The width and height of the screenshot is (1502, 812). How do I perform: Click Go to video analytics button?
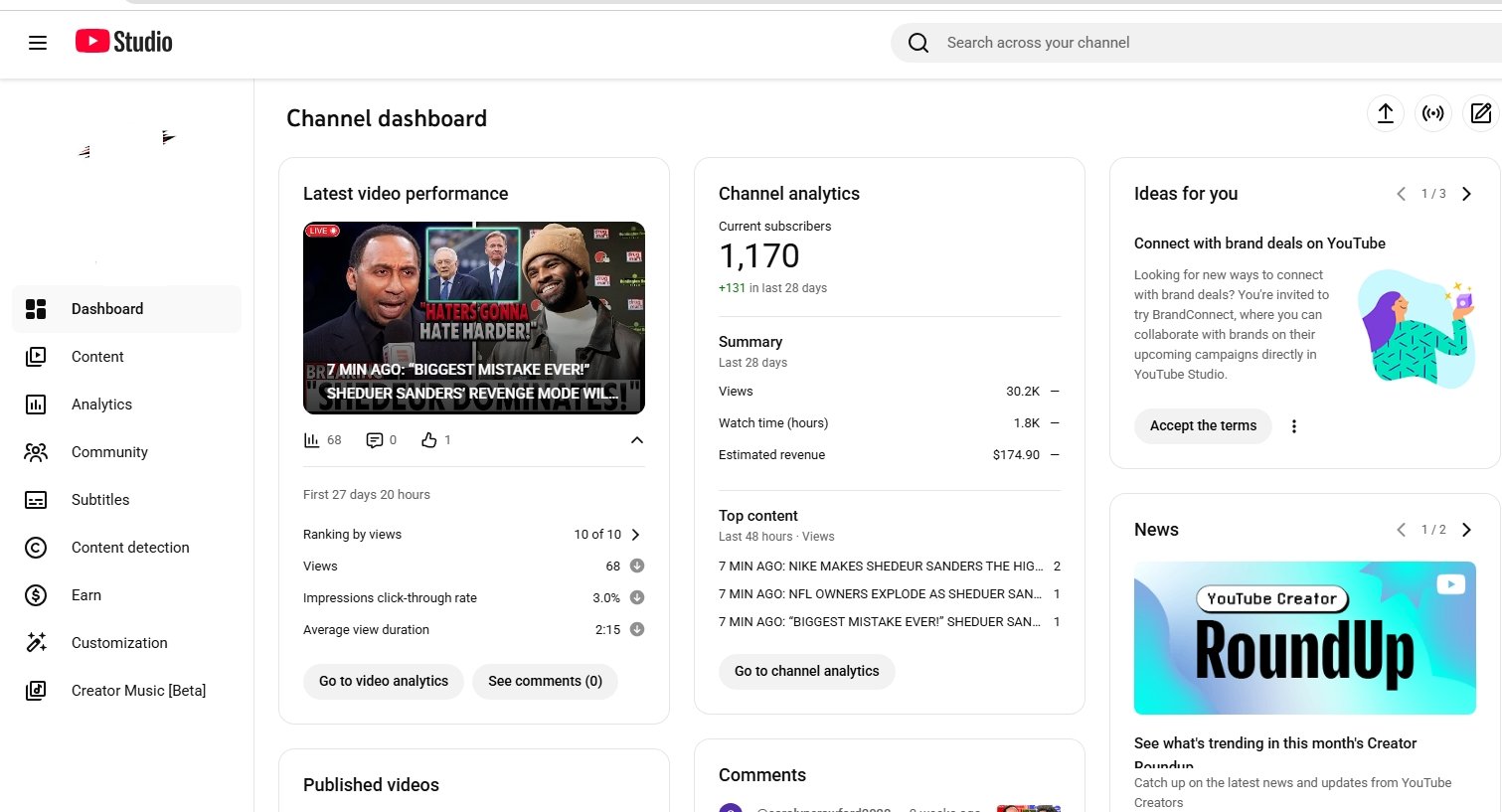tap(384, 681)
